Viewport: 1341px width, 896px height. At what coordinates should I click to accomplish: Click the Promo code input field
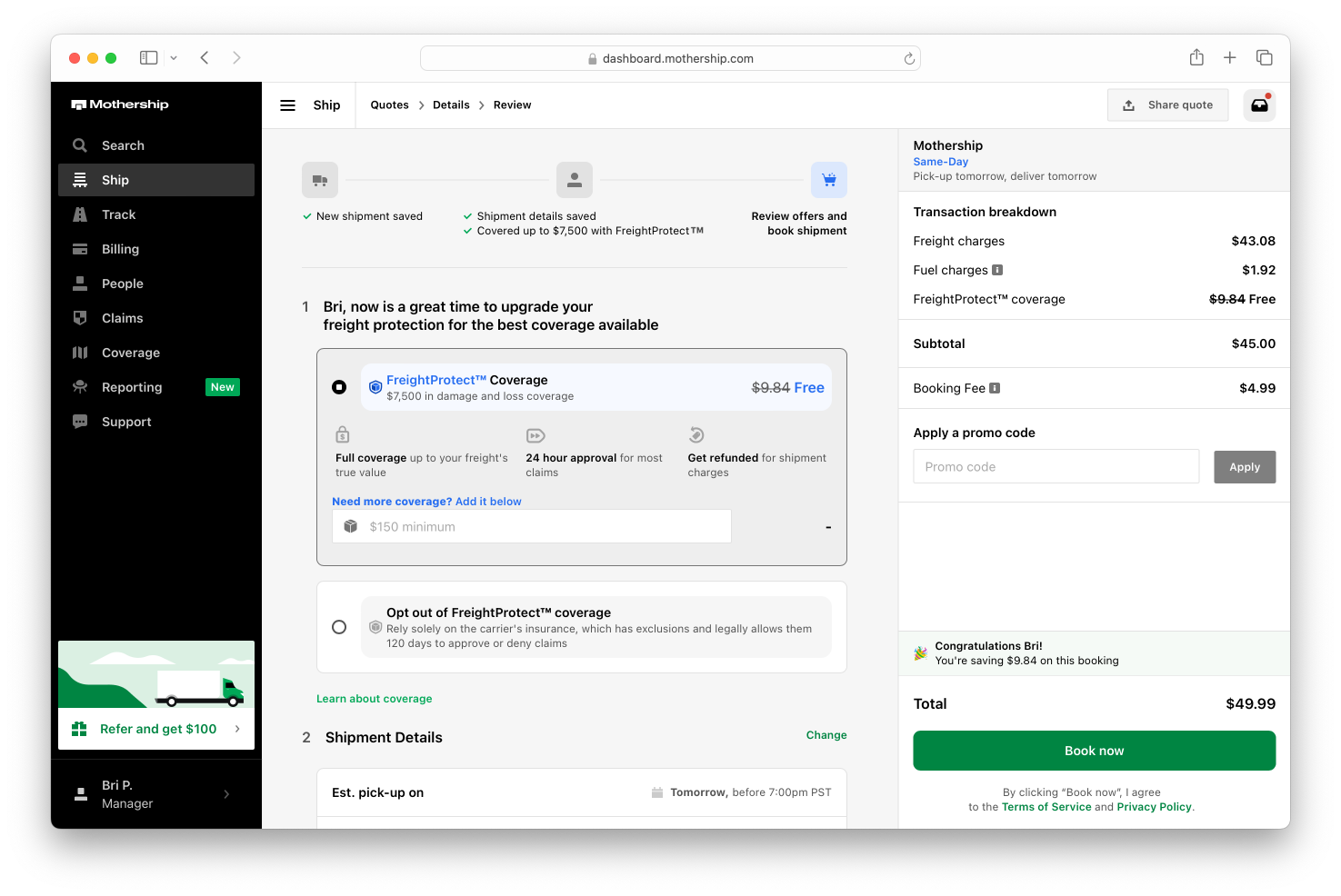[x=1056, y=466]
